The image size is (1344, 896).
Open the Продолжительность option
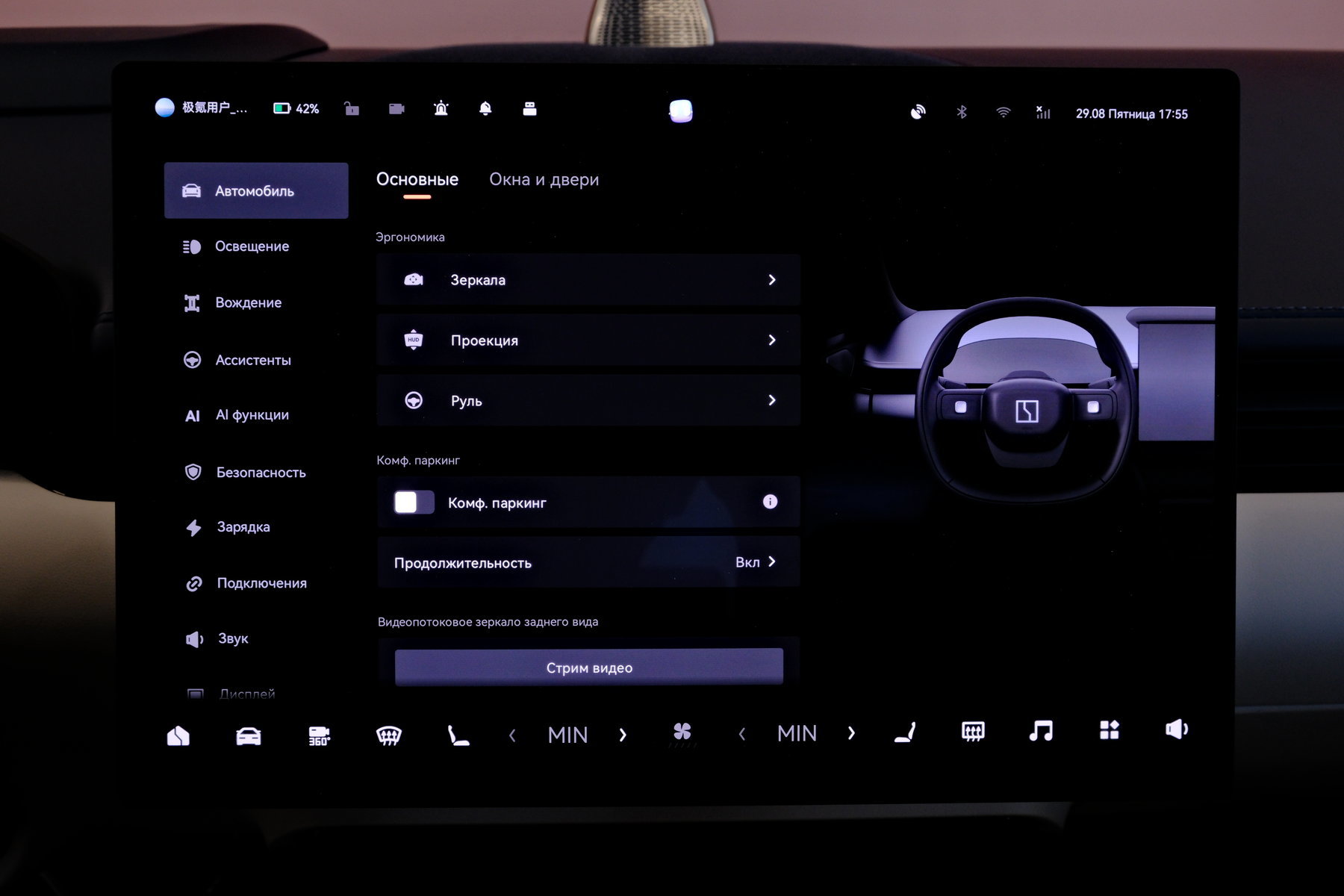[x=588, y=562]
